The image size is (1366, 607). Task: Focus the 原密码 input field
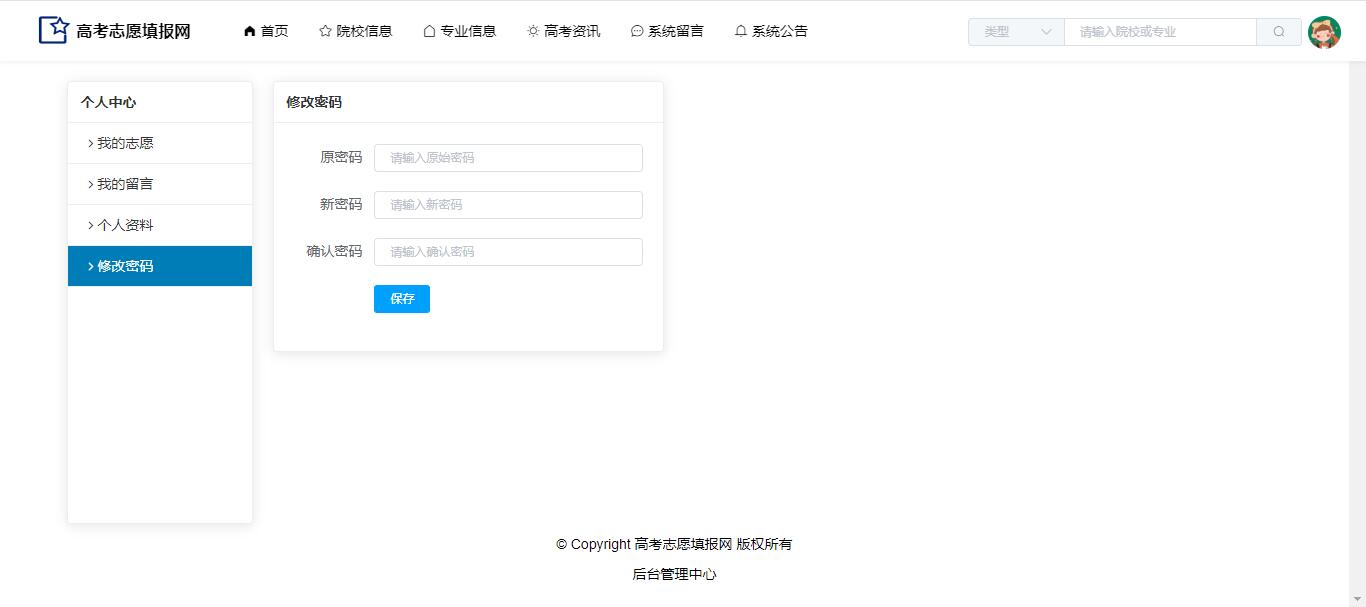pos(508,158)
